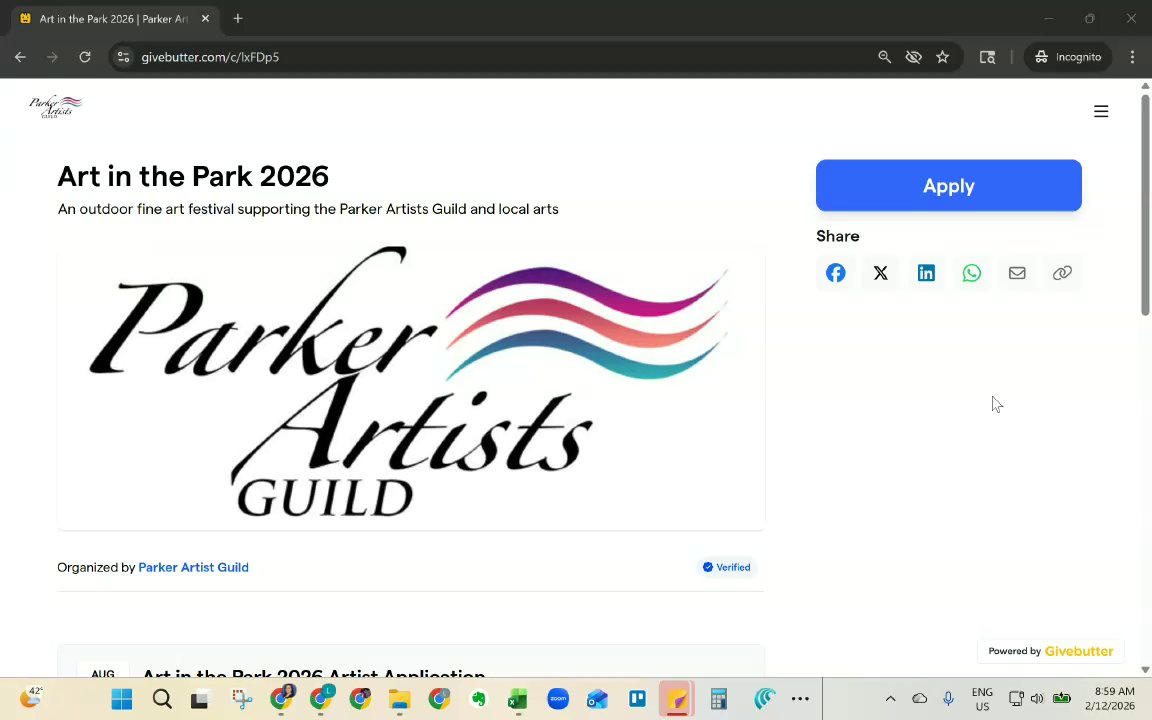Open Trello from the taskbar
Viewport: 1152px width, 720px height.
click(637, 699)
